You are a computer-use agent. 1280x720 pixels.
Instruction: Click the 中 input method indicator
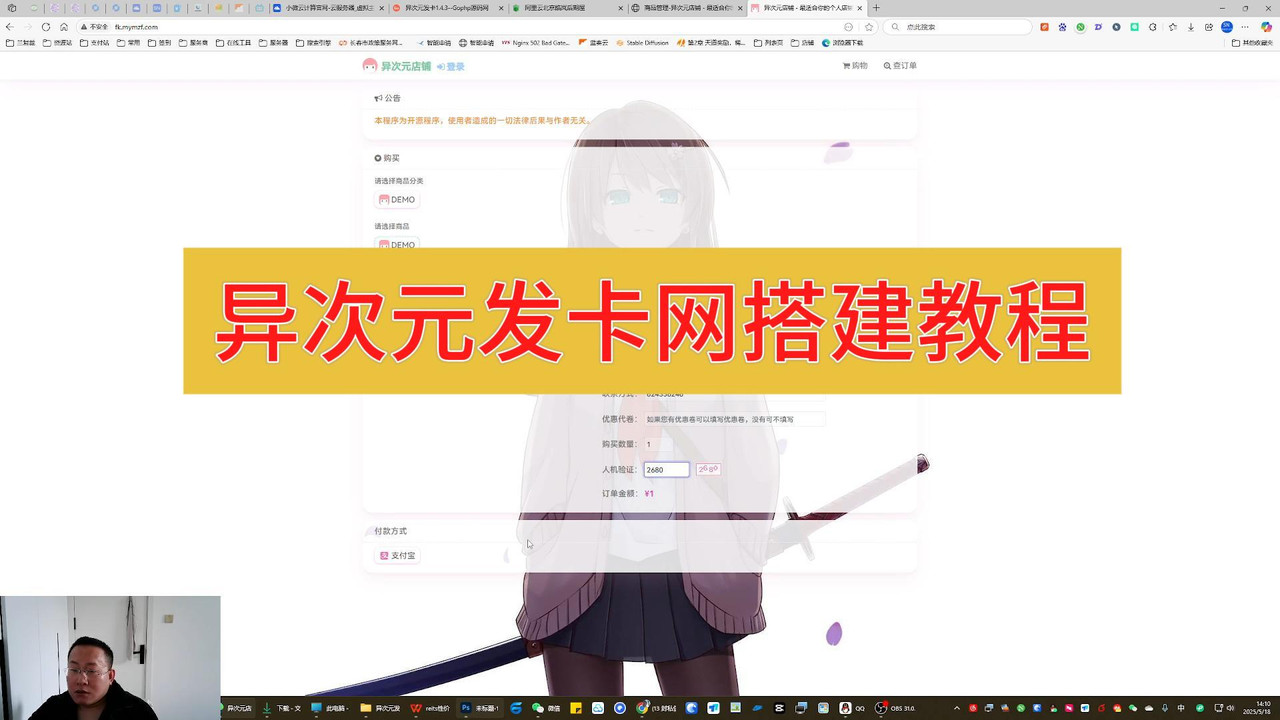[x=1182, y=708]
